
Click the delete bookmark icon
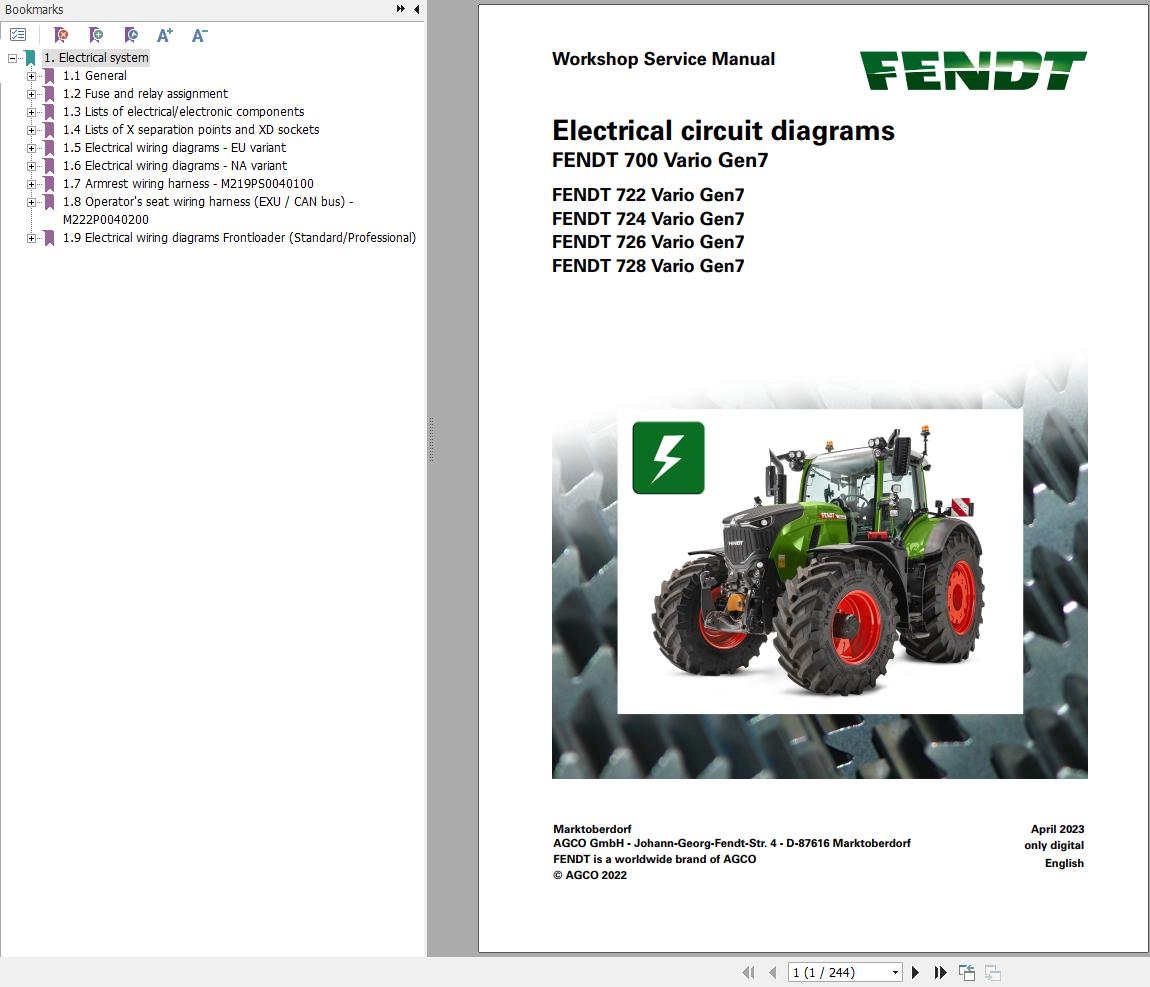pos(61,34)
